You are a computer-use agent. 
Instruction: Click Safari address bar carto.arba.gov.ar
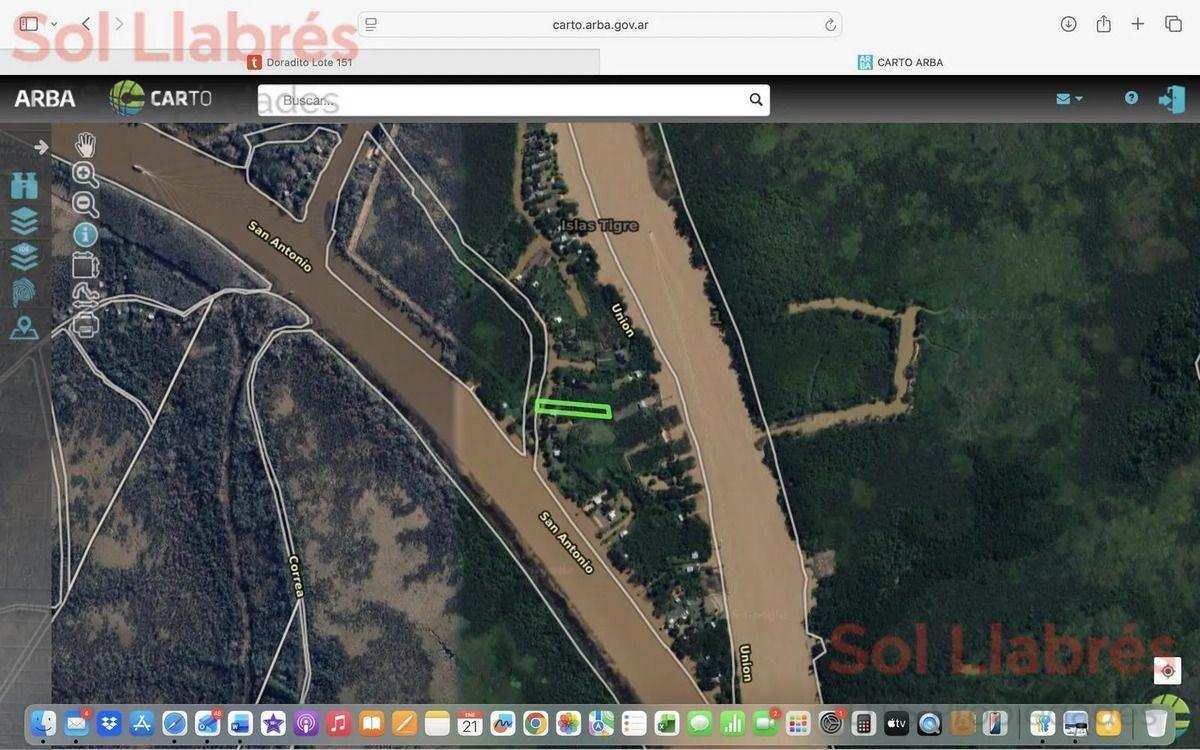point(600,24)
